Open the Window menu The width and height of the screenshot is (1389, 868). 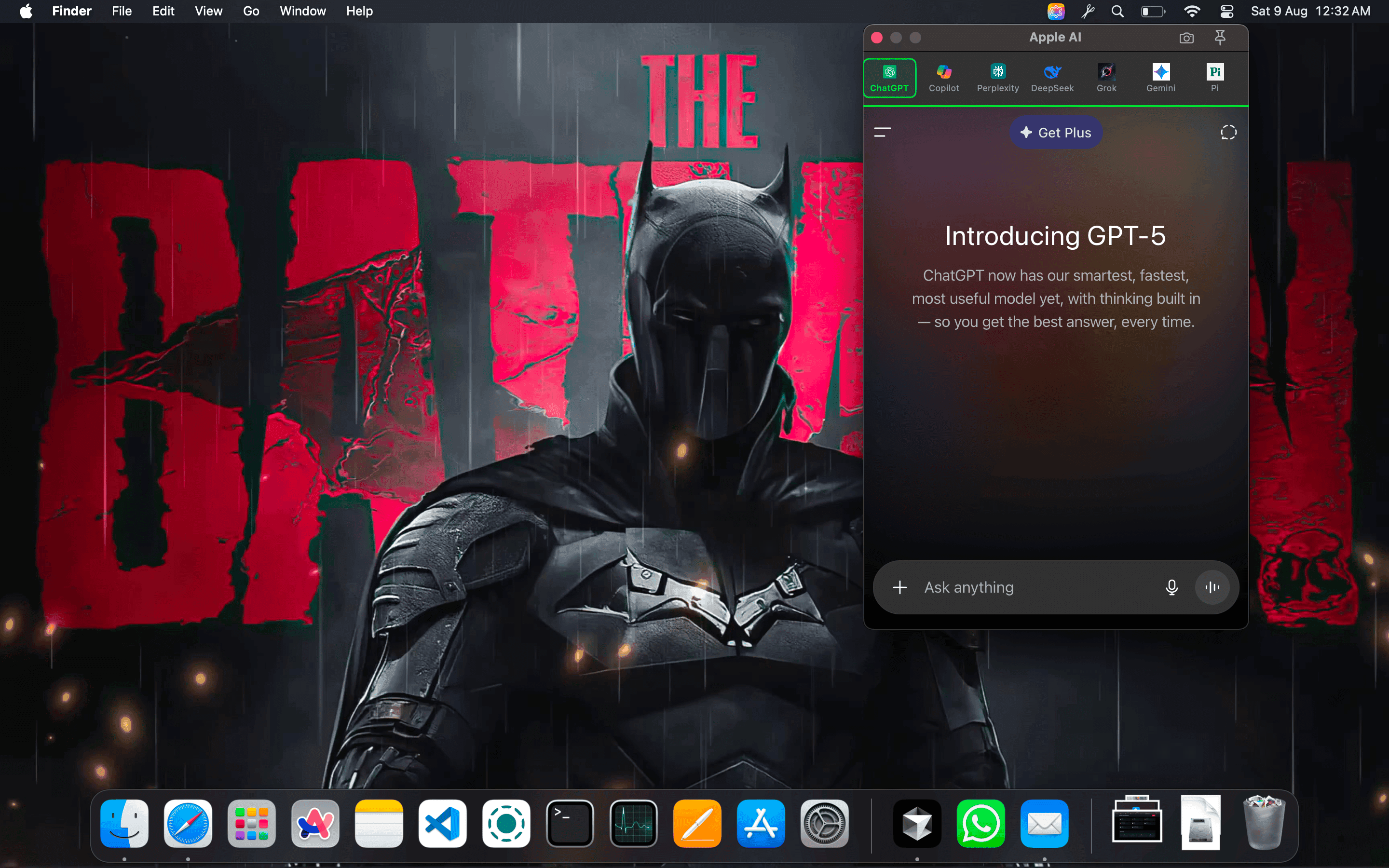(x=302, y=11)
